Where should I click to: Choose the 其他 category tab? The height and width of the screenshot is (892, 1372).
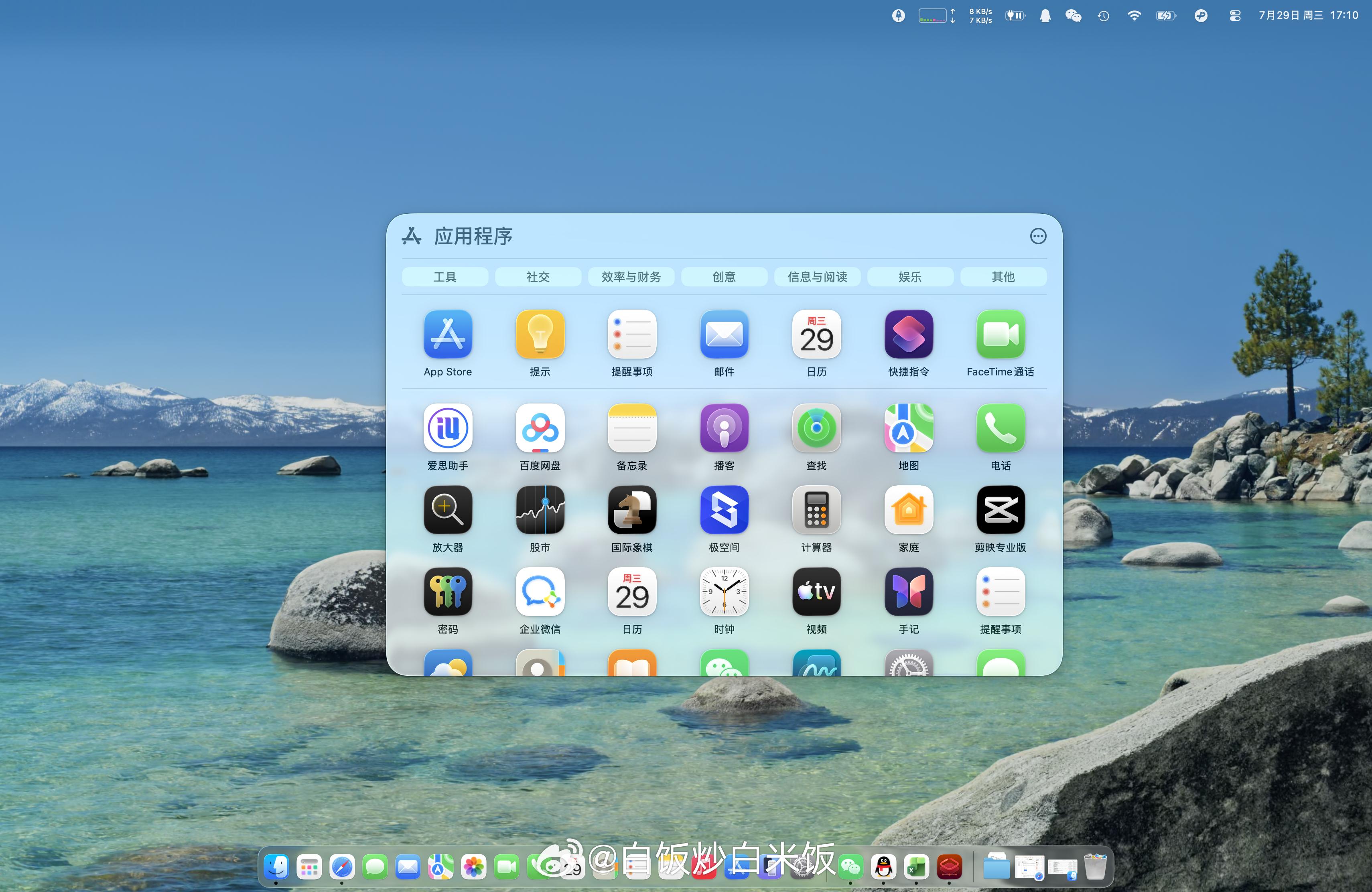coord(1003,277)
